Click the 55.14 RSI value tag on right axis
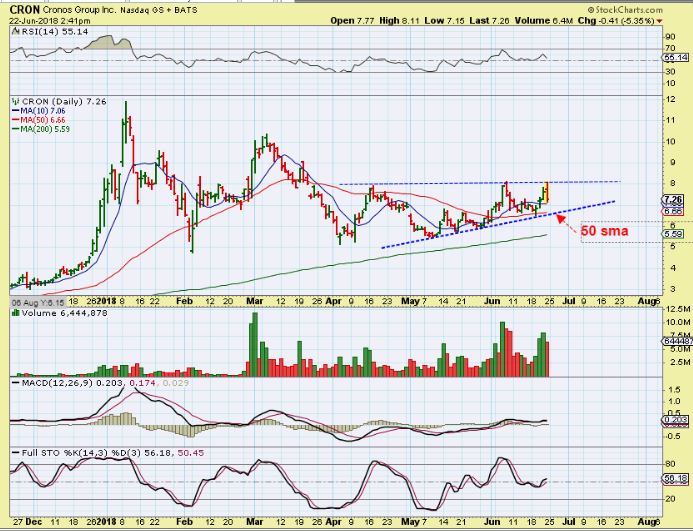This screenshot has height=531, width=693. 676,57
